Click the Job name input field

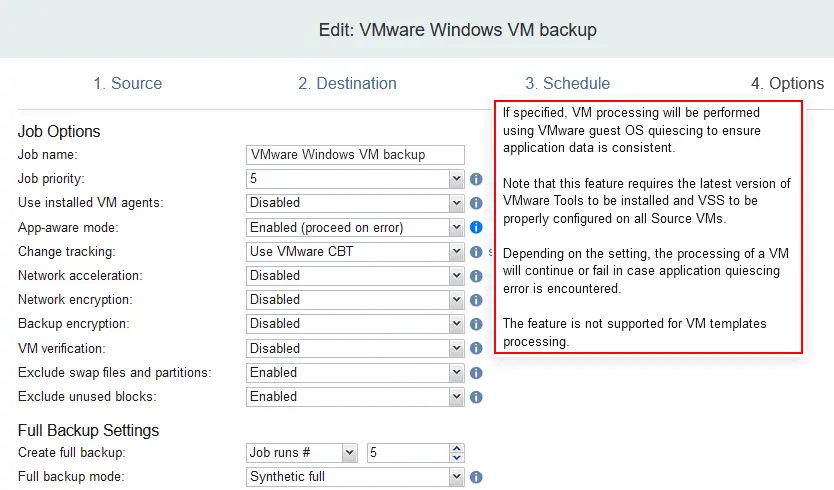point(355,155)
